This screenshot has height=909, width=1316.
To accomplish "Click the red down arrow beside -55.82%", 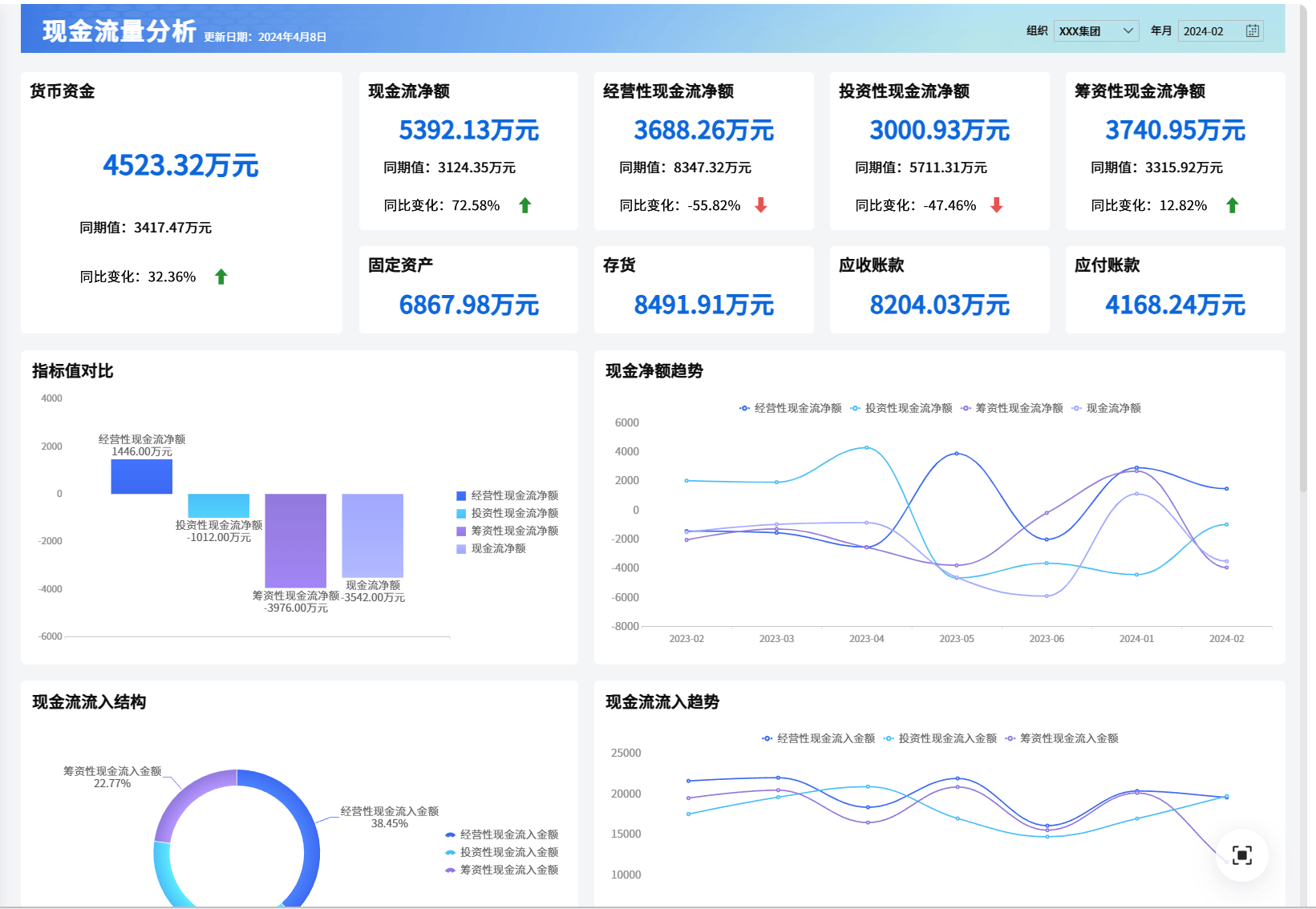I will [761, 205].
